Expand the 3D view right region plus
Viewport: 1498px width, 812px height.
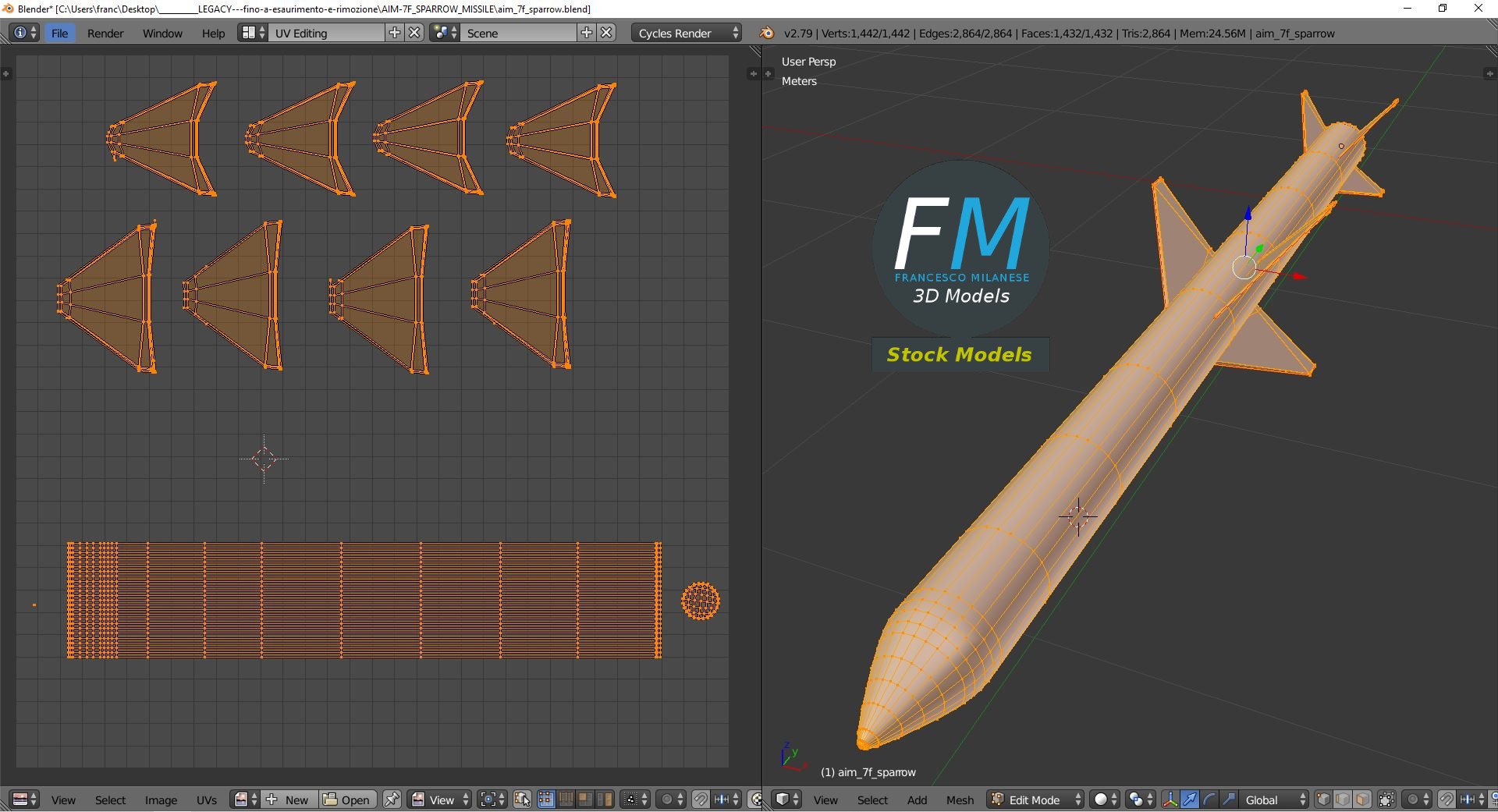[1489, 73]
